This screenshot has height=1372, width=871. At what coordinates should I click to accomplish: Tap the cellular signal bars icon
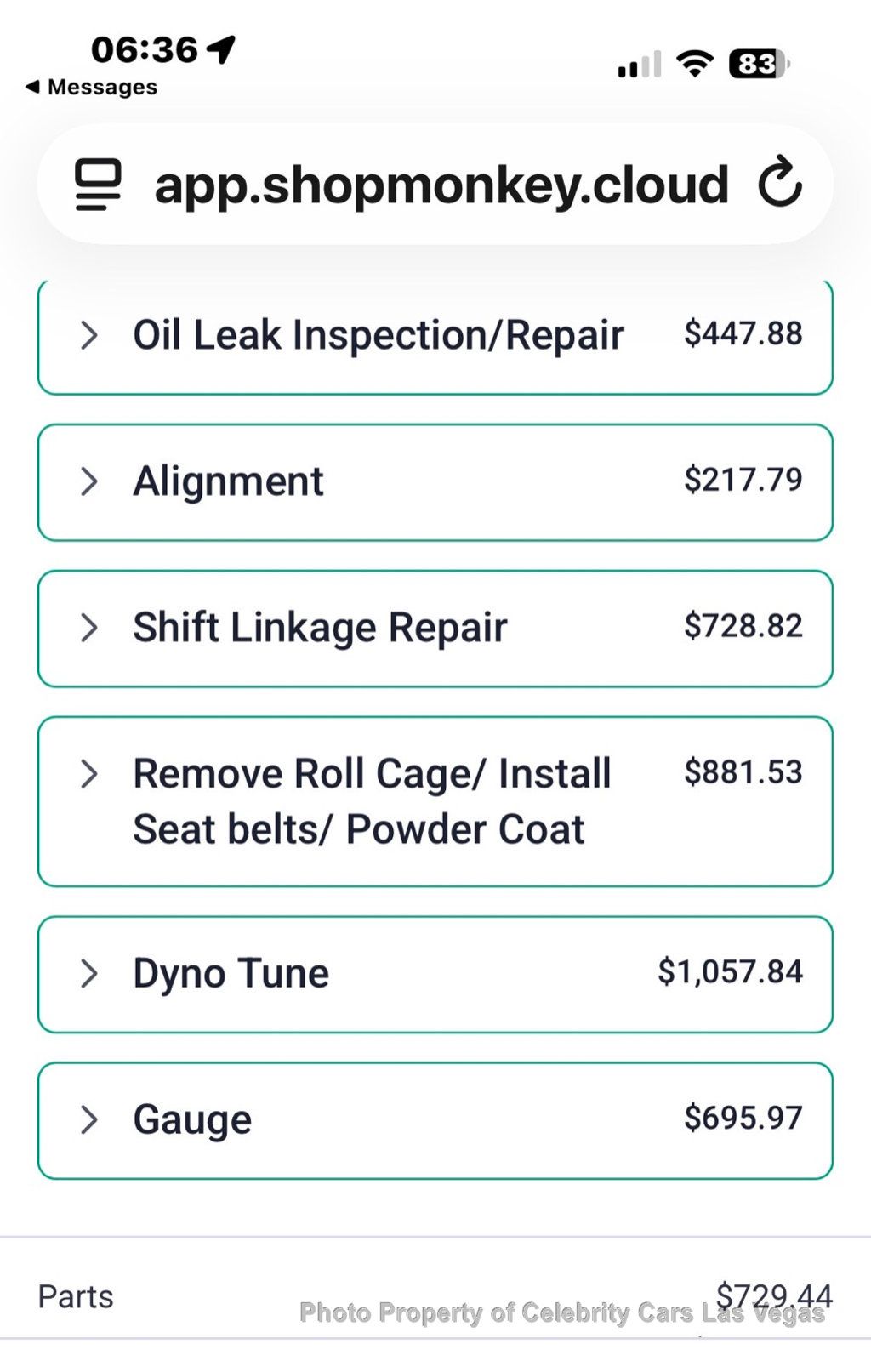pos(639,65)
